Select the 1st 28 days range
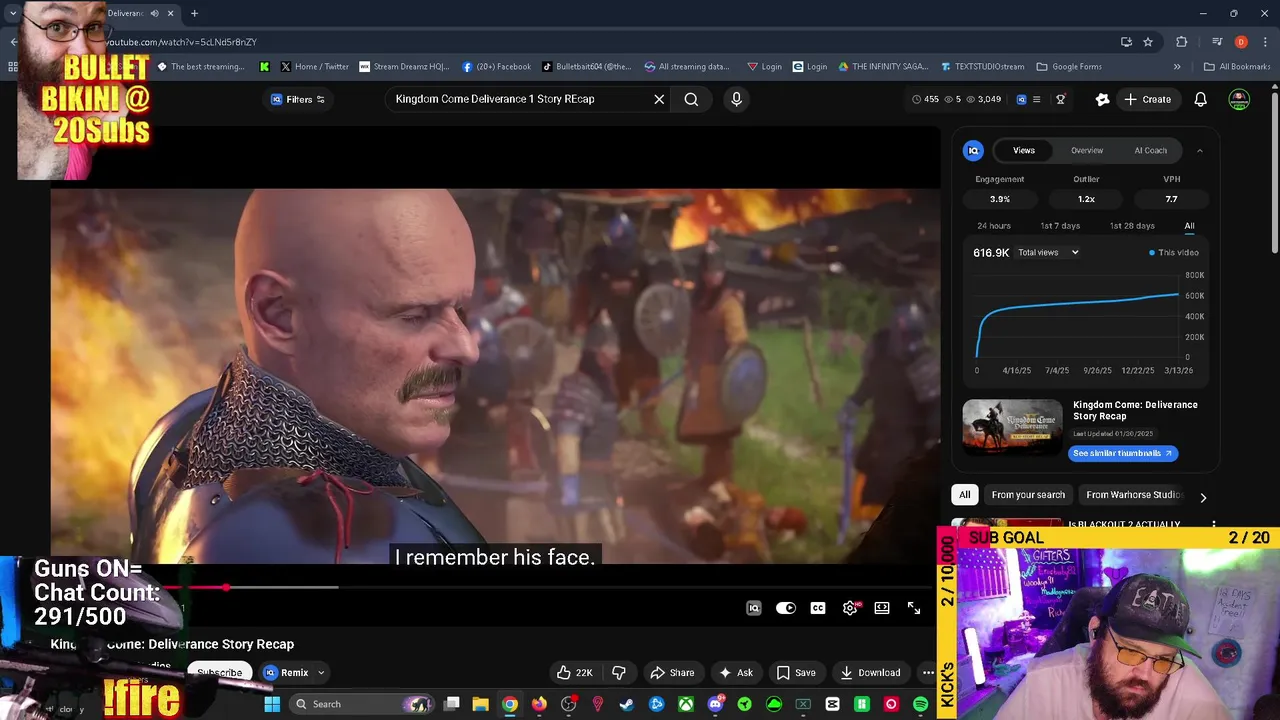The height and width of the screenshot is (720, 1280). click(x=1132, y=226)
